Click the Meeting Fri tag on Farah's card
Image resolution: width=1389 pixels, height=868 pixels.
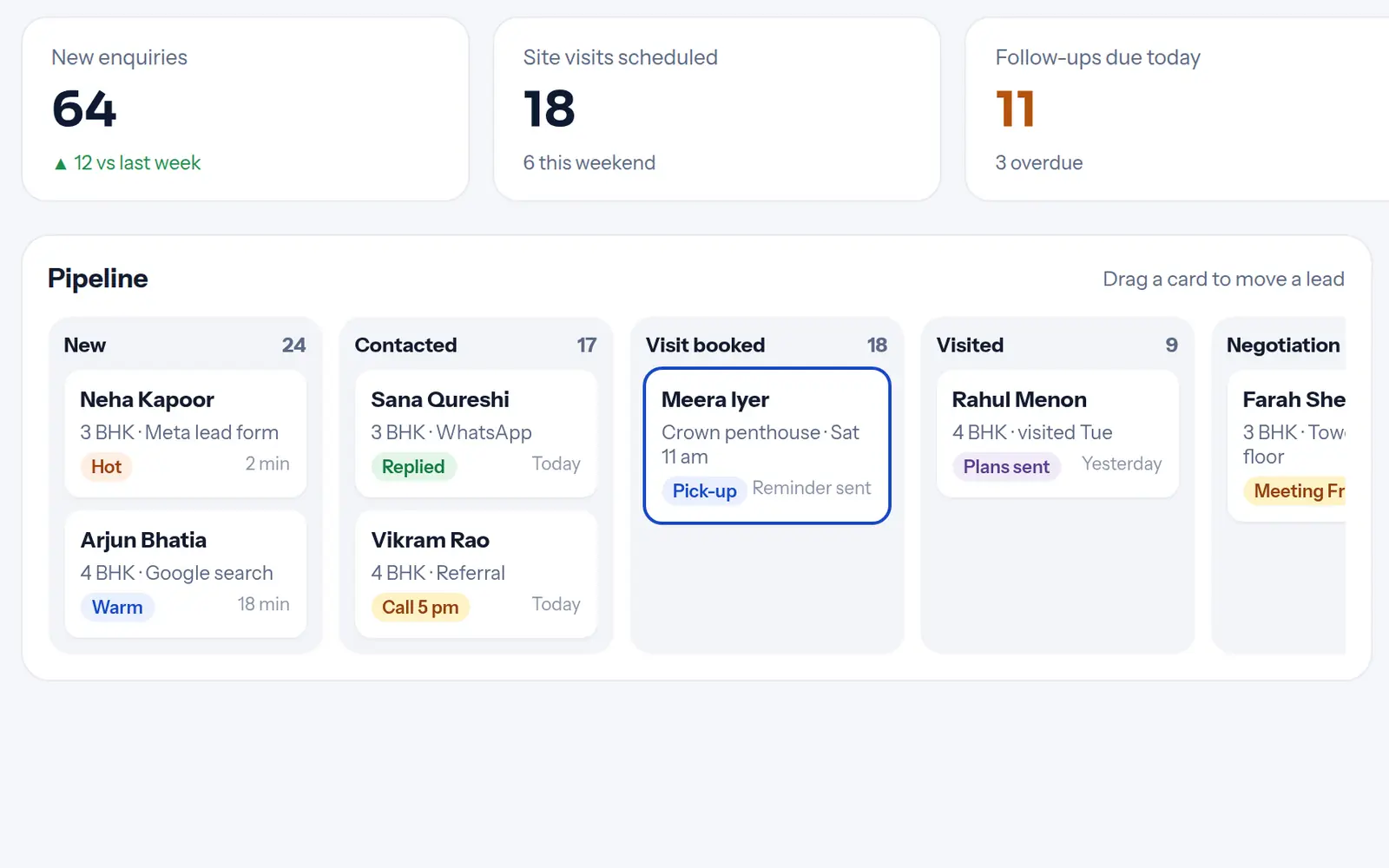point(1294,491)
